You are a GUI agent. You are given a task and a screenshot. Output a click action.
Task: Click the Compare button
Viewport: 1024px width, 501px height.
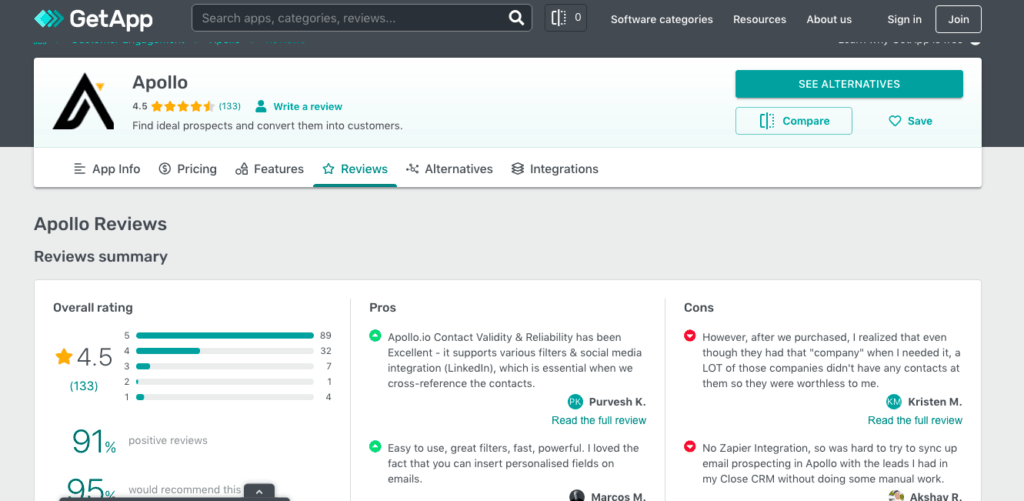click(793, 121)
